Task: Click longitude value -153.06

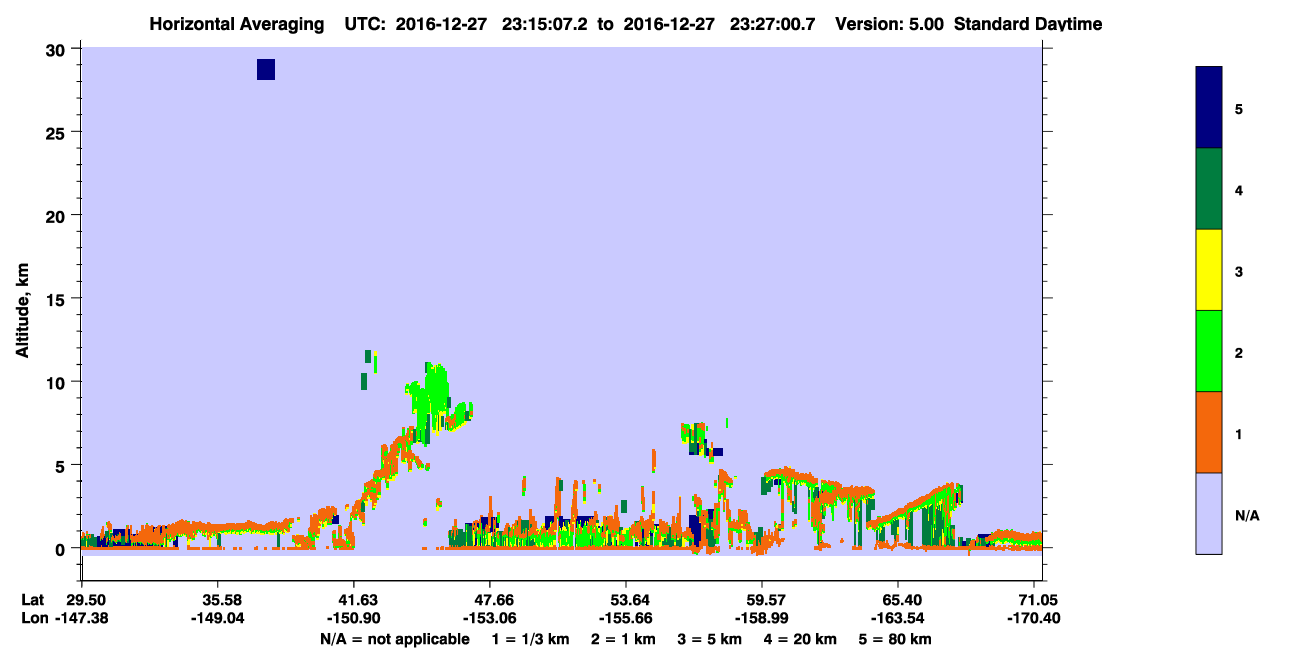Action: pyautogui.click(x=489, y=619)
